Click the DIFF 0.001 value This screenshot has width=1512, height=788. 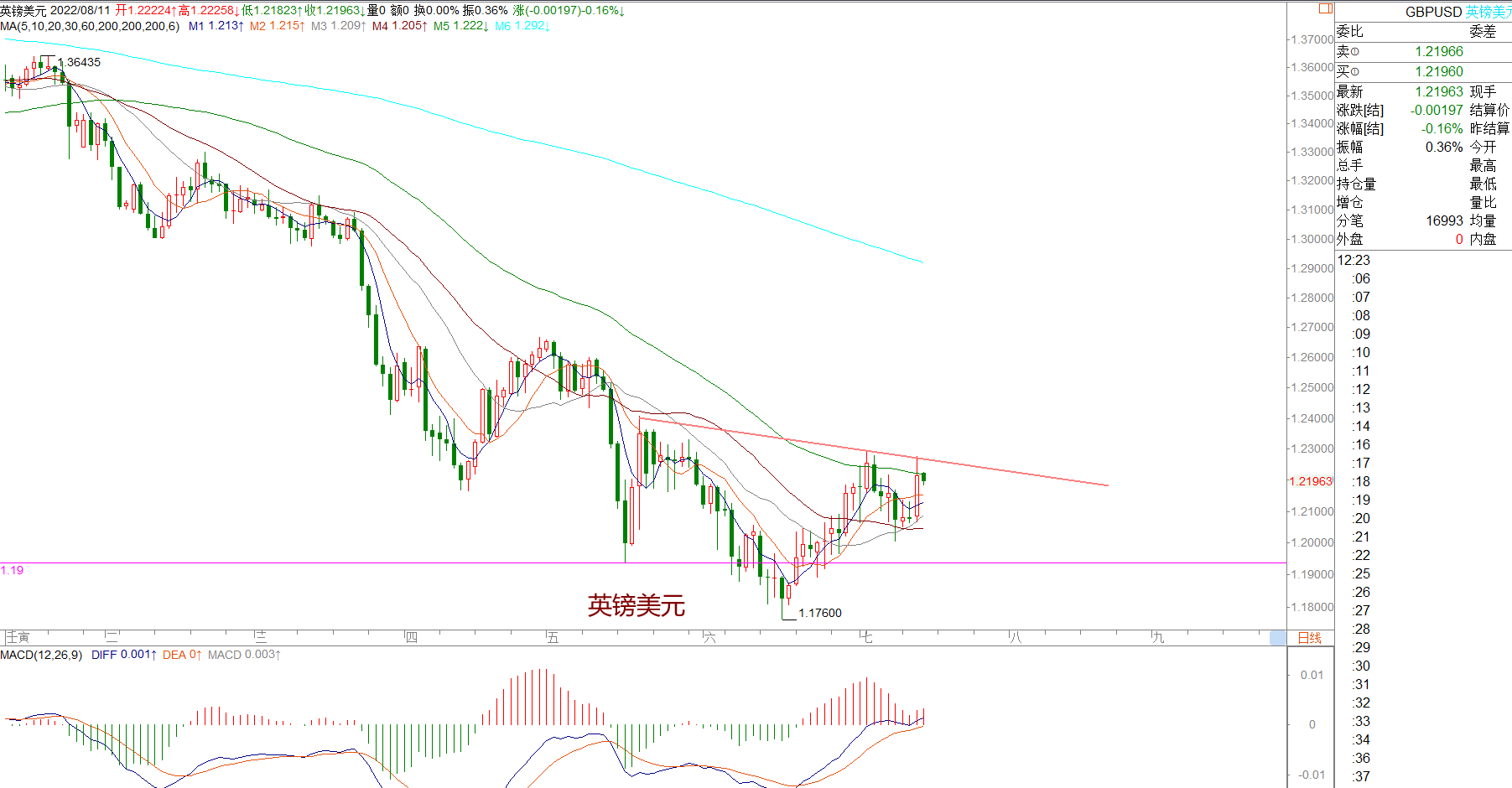(x=123, y=655)
